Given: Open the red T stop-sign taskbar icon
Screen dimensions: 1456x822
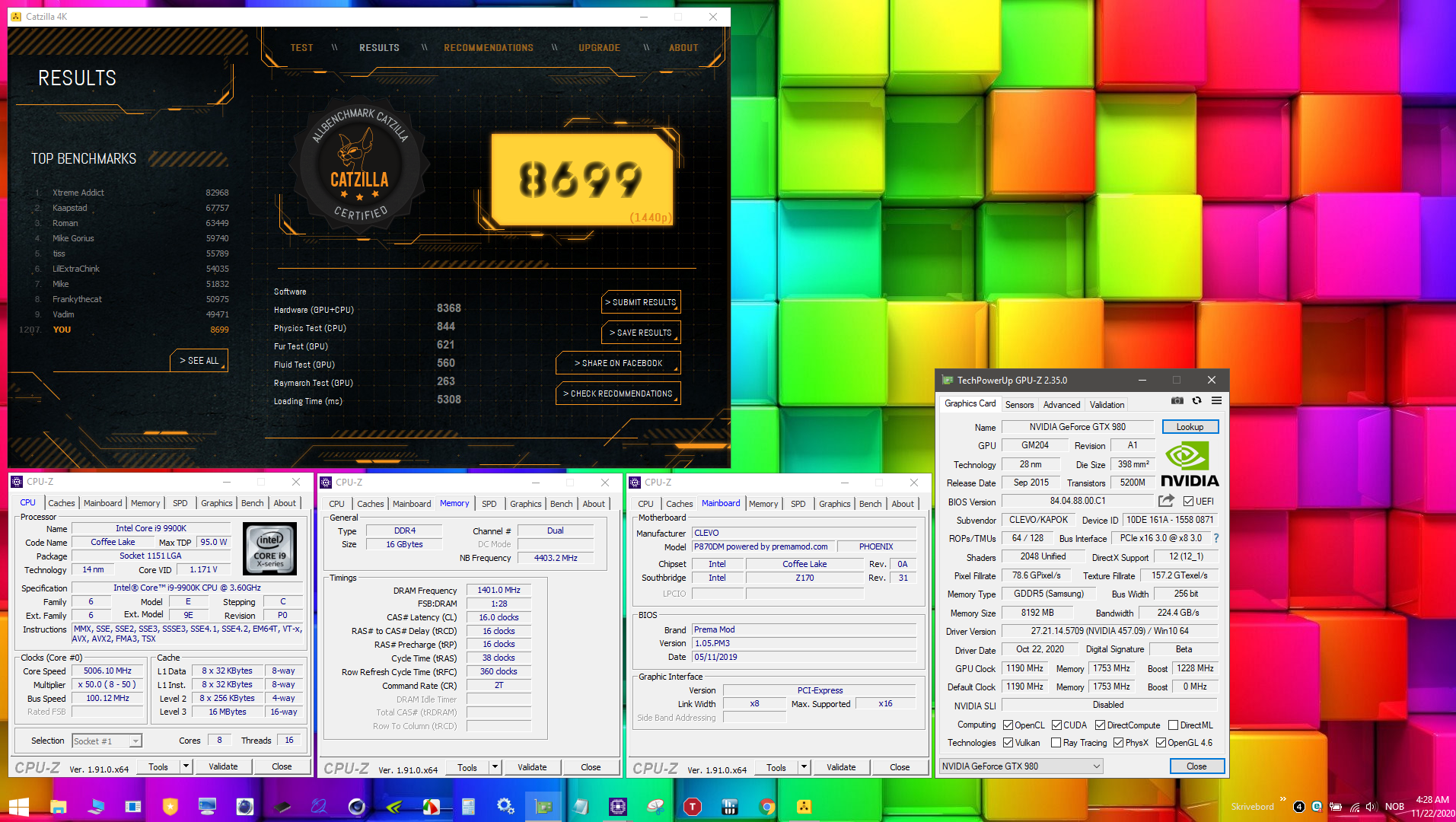Looking at the screenshot, I should coord(692,807).
